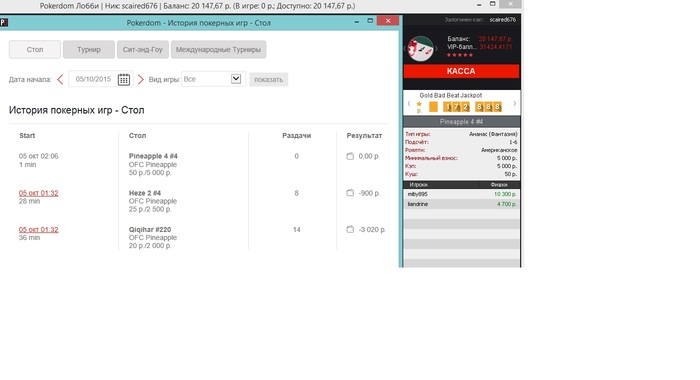The height and width of the screenshot is (380, 700).
Task: Click the Qiqihar #220 table name
Action: click(x=150, y=230)
